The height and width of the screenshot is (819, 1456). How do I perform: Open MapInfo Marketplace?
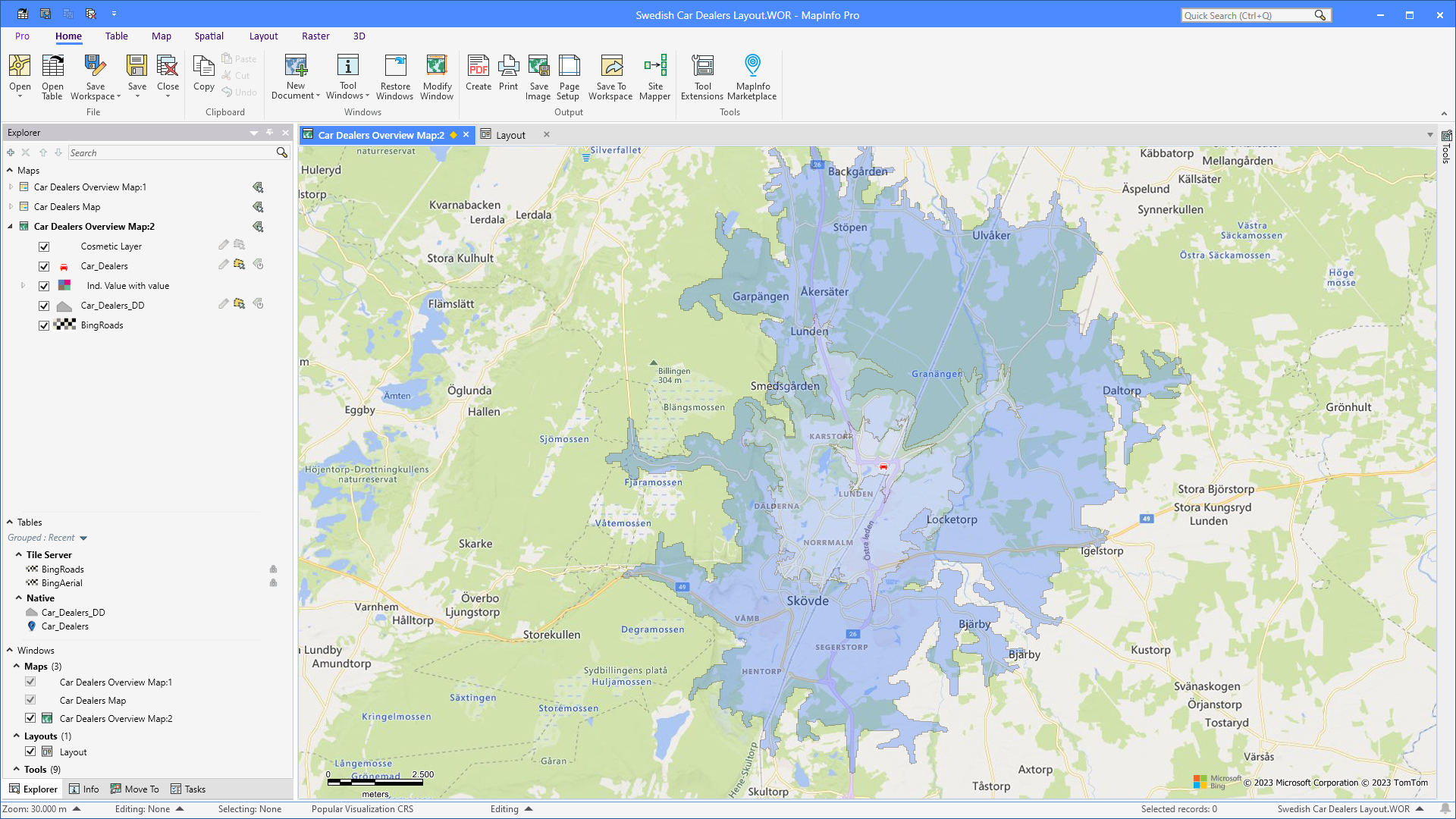pos(752,77)
